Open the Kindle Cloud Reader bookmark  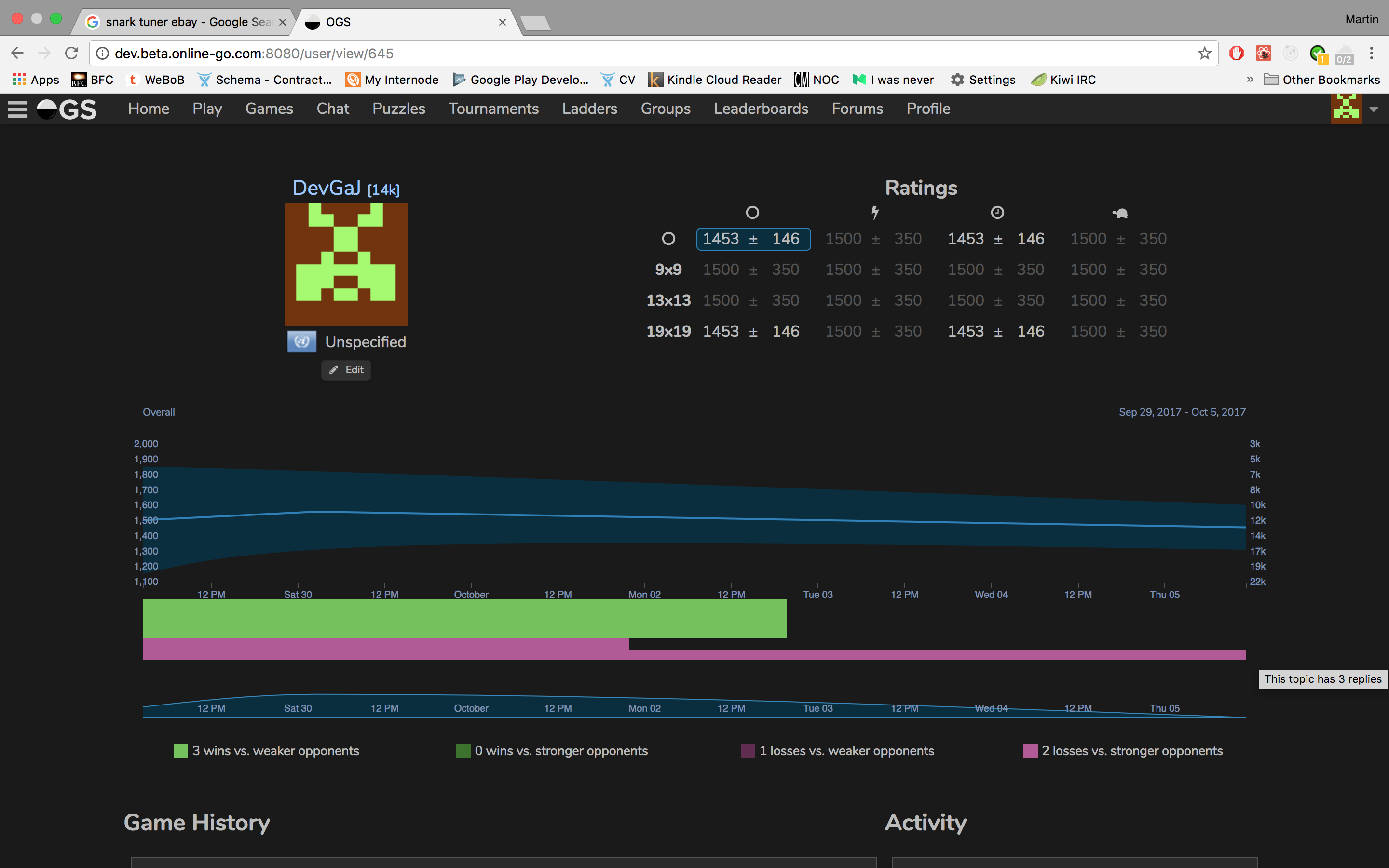tap(715, 80)
